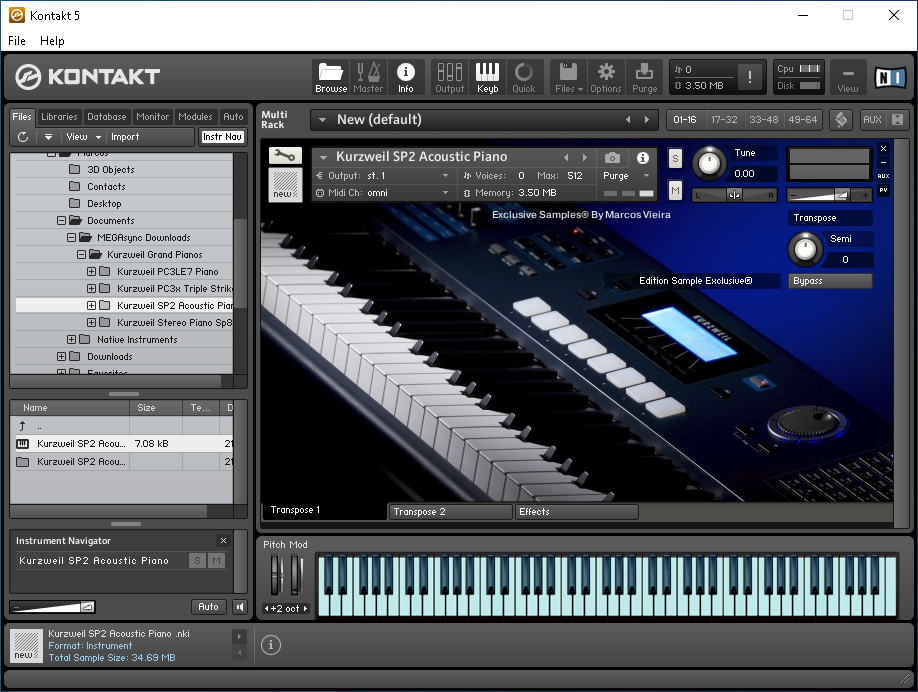918x692 pixels.
Task: Toggle the AUX button in rack header
Action: [x=872, y=119]
